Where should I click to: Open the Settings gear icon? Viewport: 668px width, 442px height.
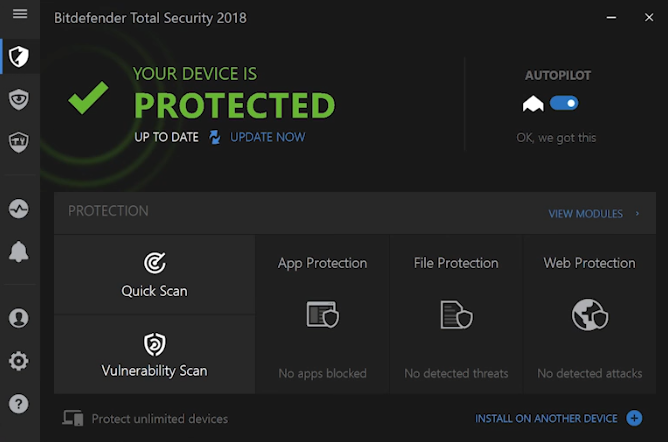(x=18, y=362)
